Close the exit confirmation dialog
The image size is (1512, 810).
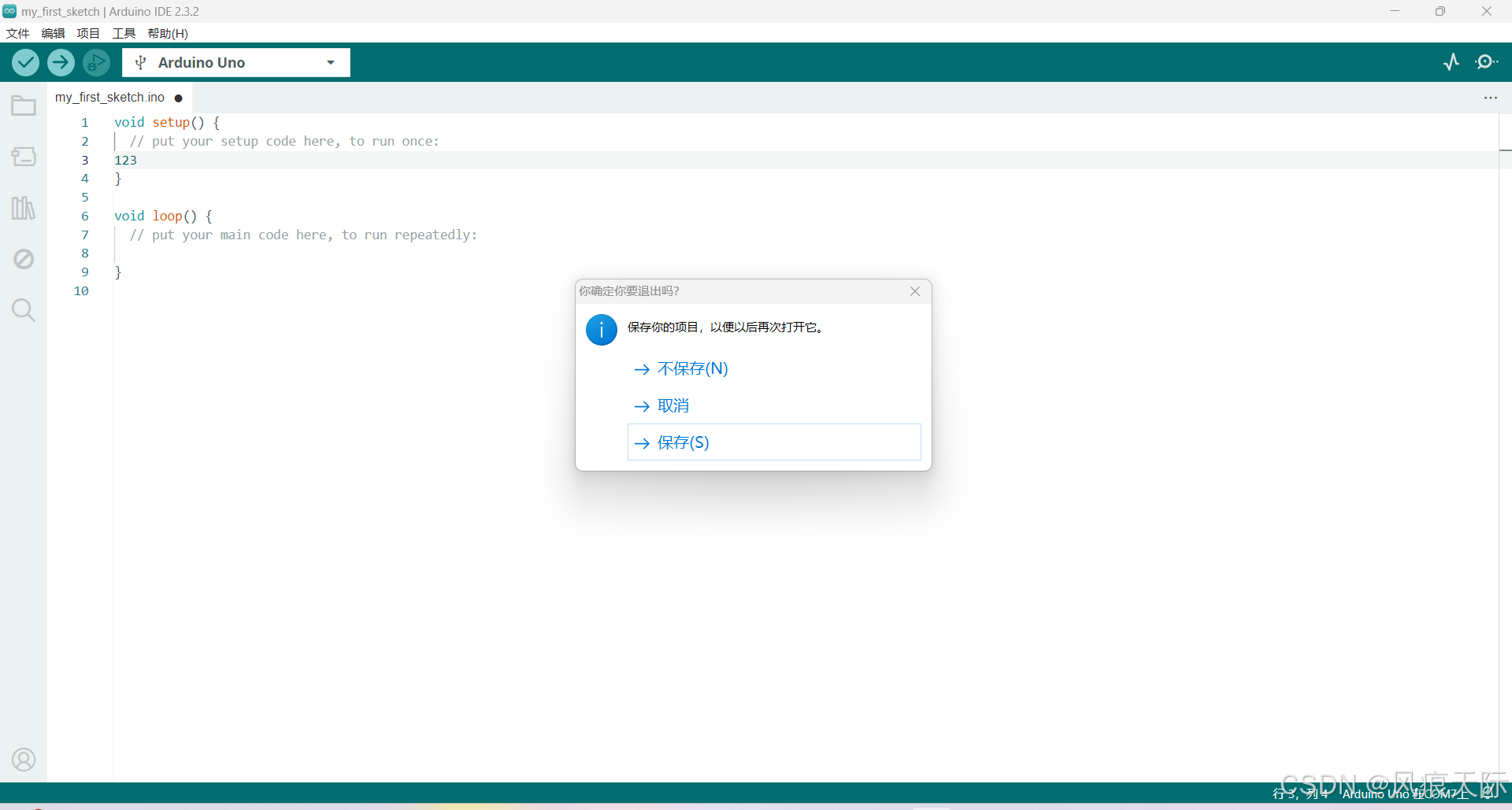coord(915,291)
